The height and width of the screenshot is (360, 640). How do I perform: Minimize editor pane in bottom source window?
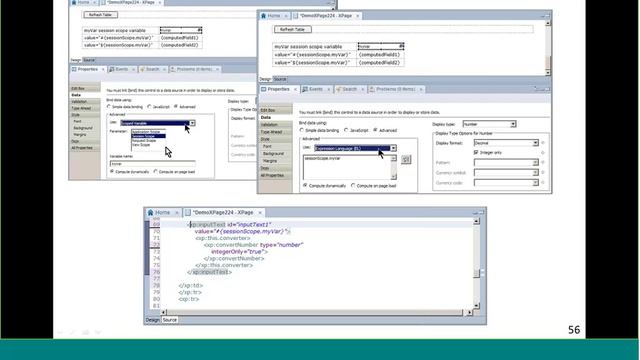pos(476,213)
